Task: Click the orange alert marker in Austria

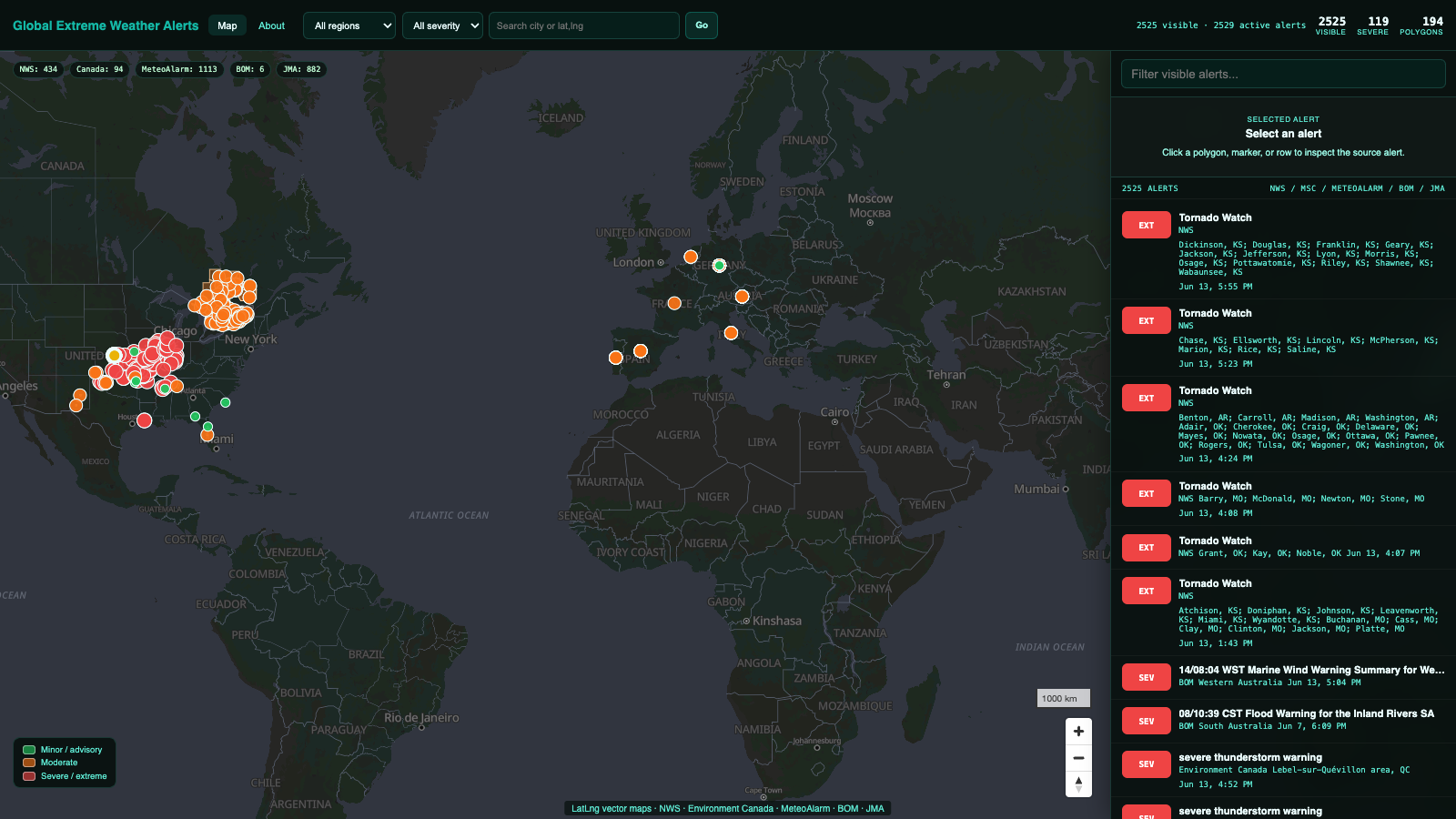Action: [742, 297]
